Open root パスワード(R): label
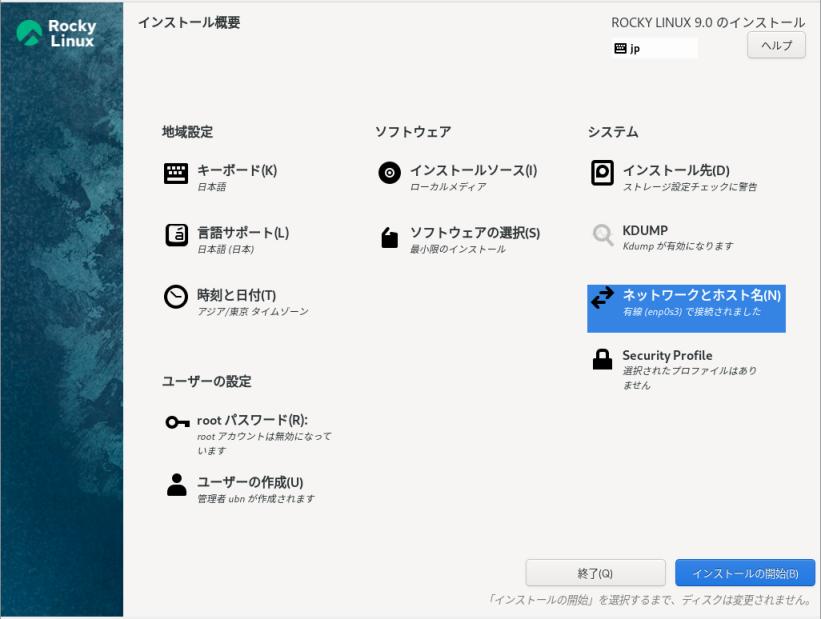 click(252, 420)
